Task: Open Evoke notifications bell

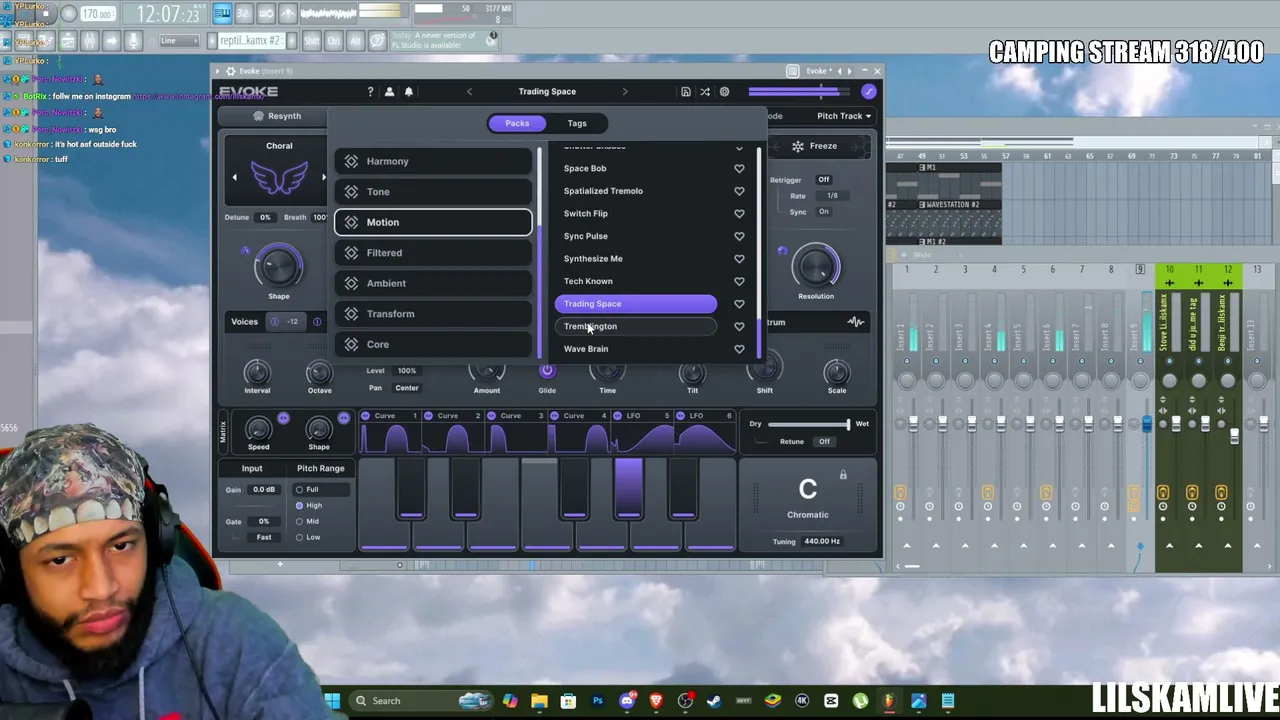Action: (x=408, y=92)
